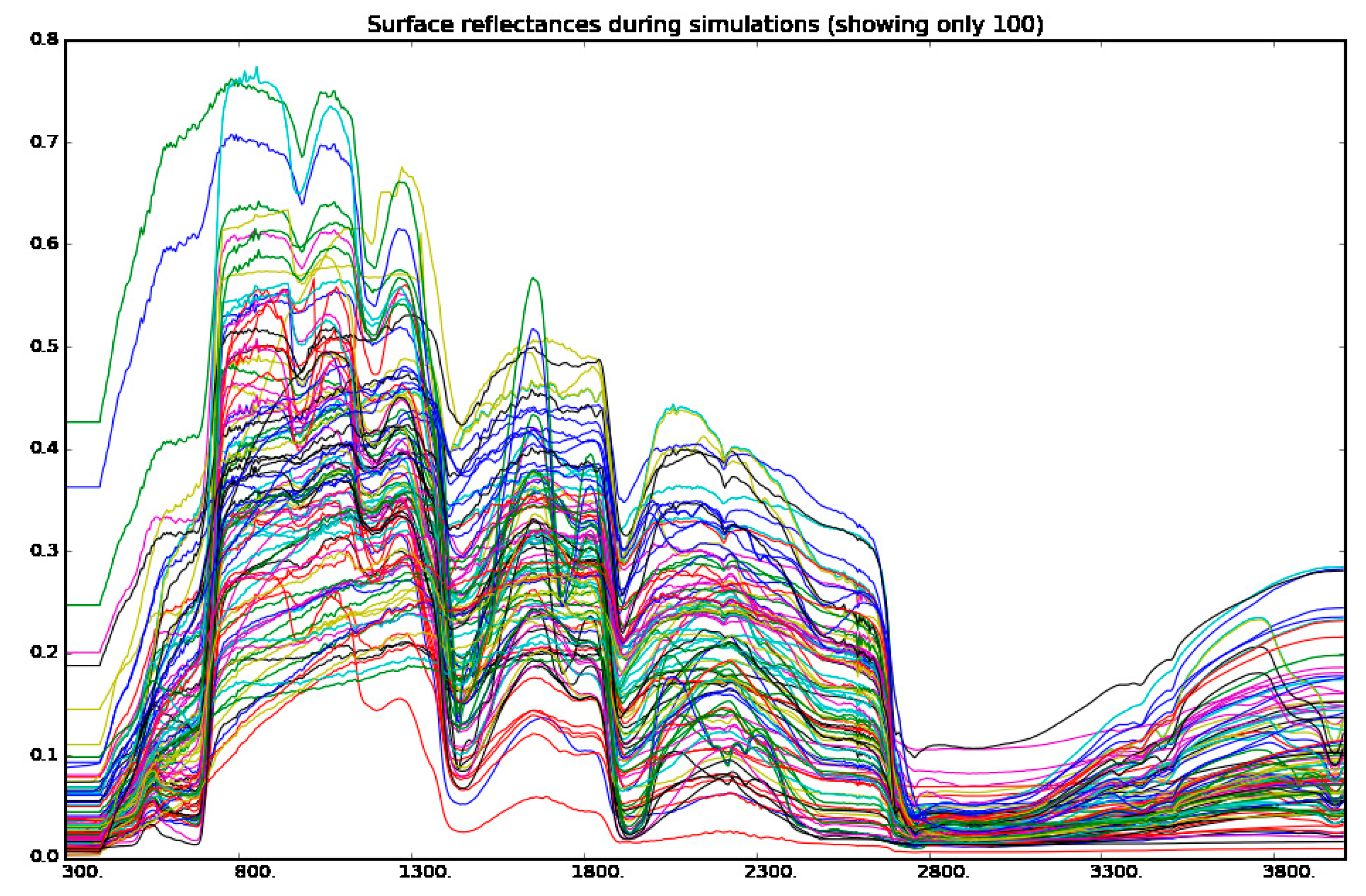Click the 0.8 y-axis tick label
The height and width of the screenshot is (896, 1366).
43,39
